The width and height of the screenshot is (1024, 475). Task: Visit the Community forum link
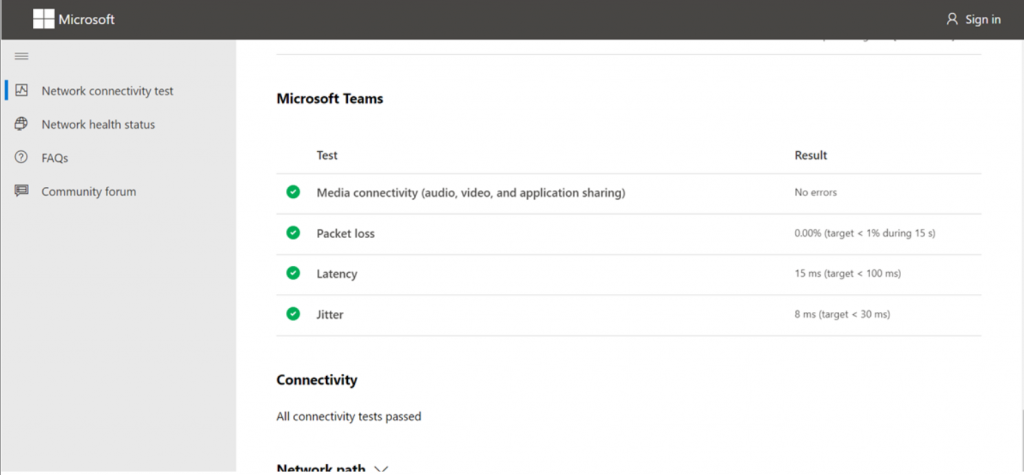(x=89, y=191)
